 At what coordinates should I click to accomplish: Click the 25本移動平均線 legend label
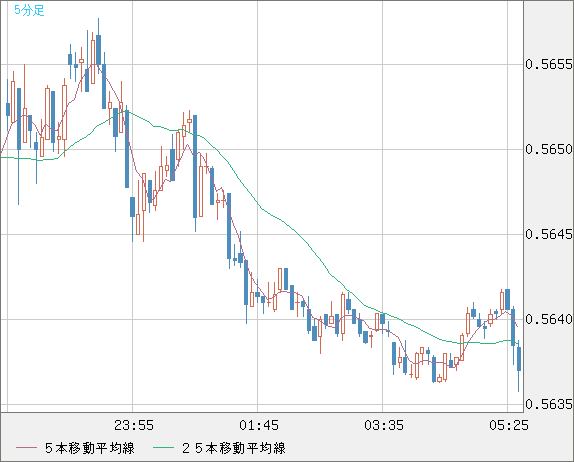point(234,448)
